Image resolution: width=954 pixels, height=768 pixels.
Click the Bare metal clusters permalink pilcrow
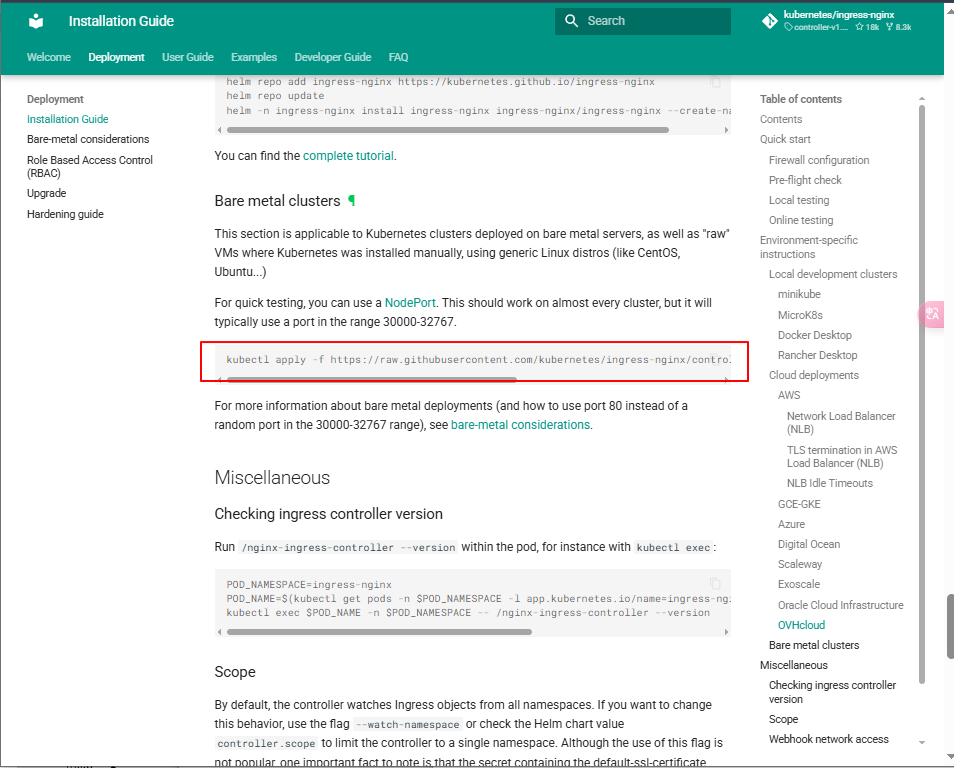click(352, 200)
